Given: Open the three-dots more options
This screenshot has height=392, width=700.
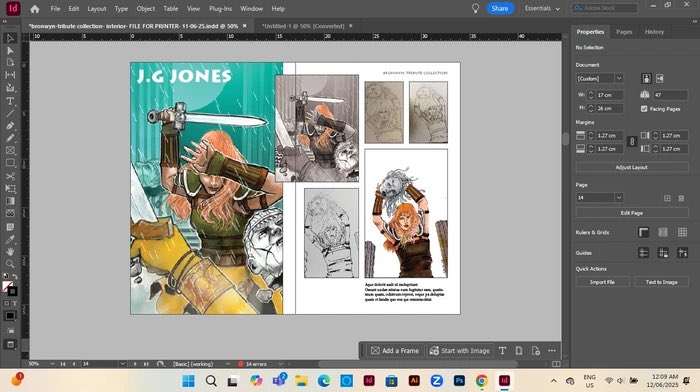Looking at the screenshot, I should tap(552, 351).
